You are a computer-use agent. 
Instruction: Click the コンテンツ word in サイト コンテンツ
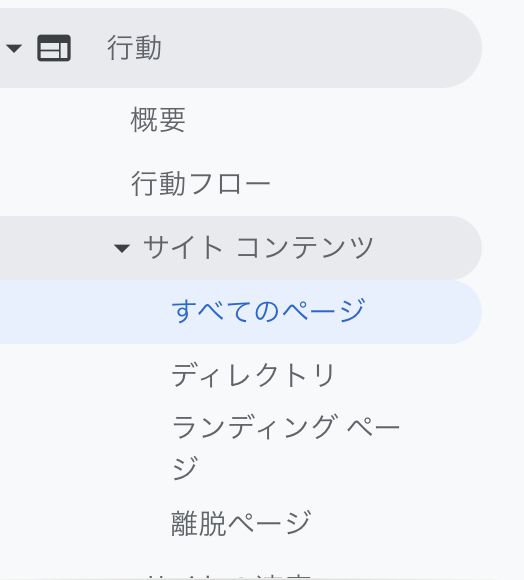(x=305, y=248)
